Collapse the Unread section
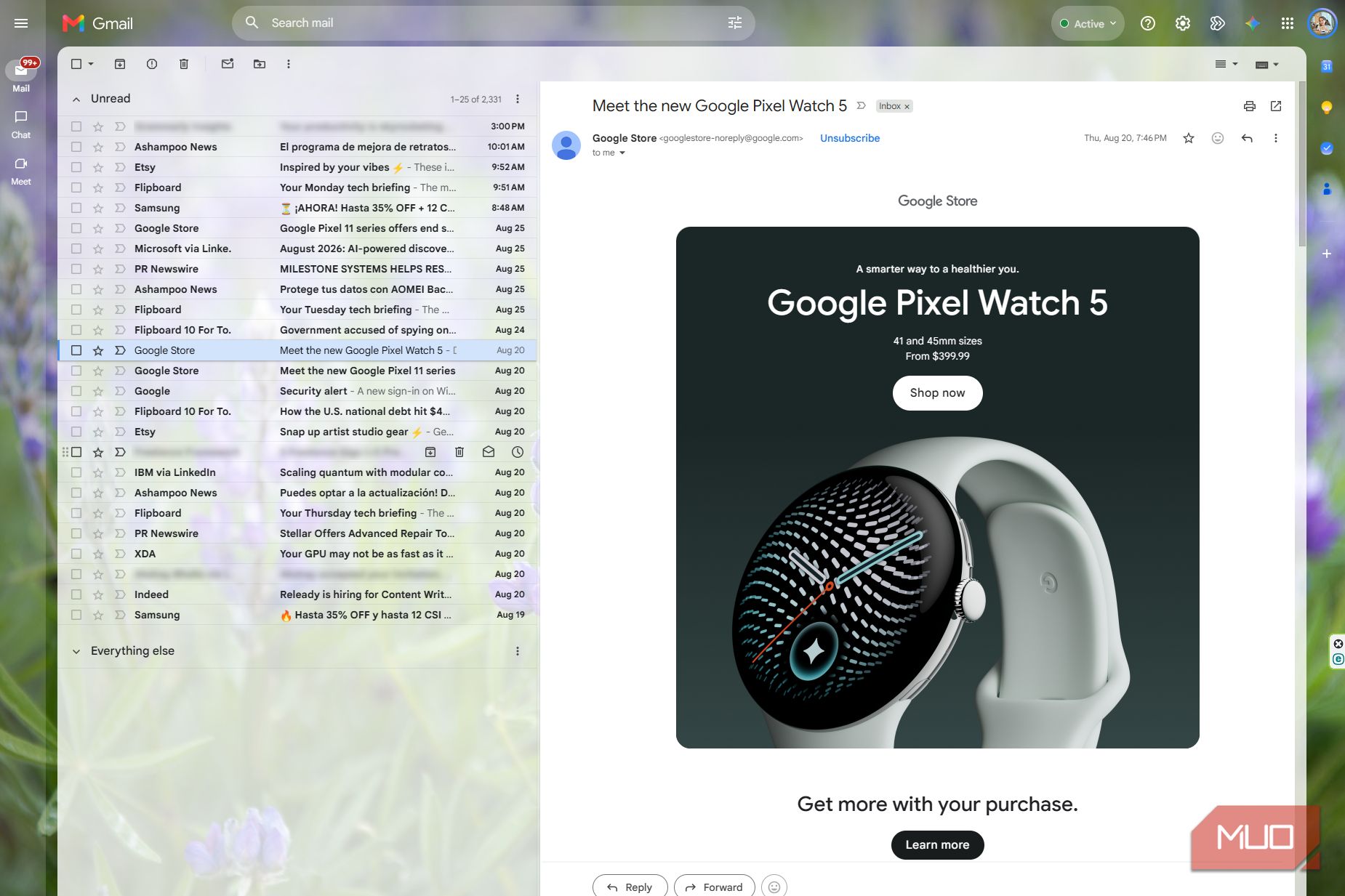This screenshot has width=1345, height=896. pos(76,99)
